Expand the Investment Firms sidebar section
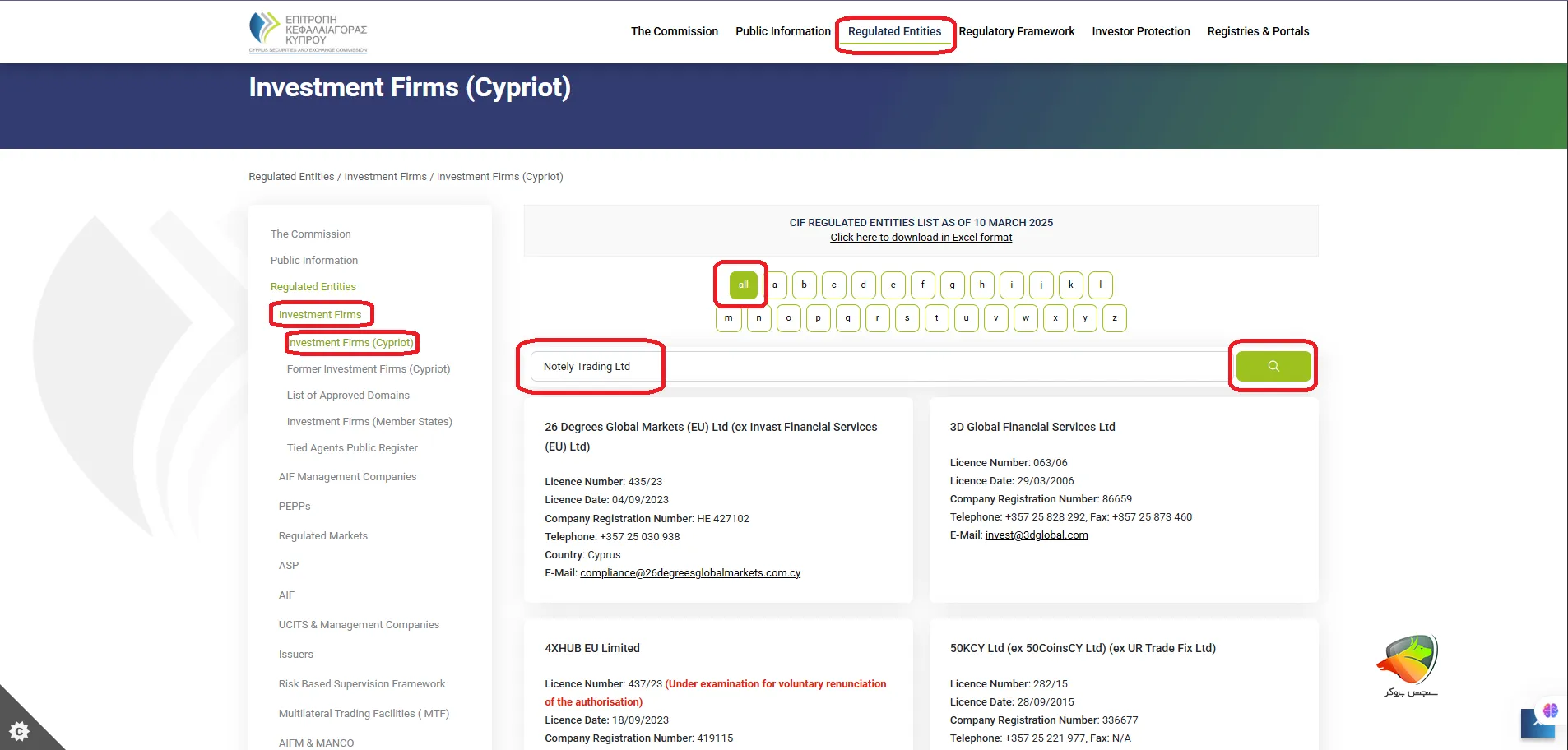The width and height of the screenshot is (1568, 750). click(x=320, y=314)
